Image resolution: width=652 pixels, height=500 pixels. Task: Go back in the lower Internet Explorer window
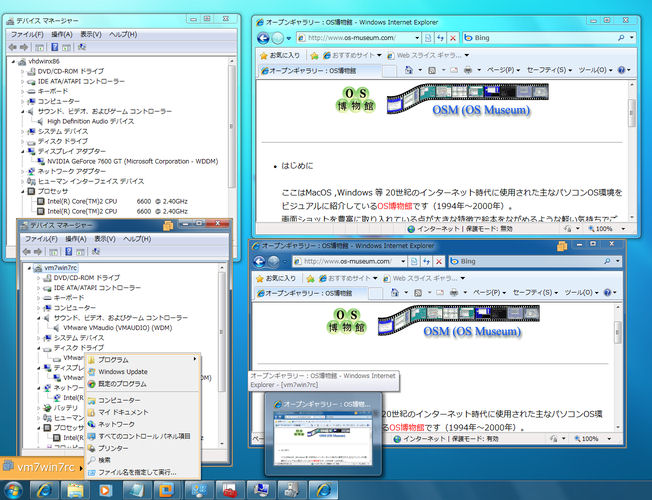click(x=259, y=261)
